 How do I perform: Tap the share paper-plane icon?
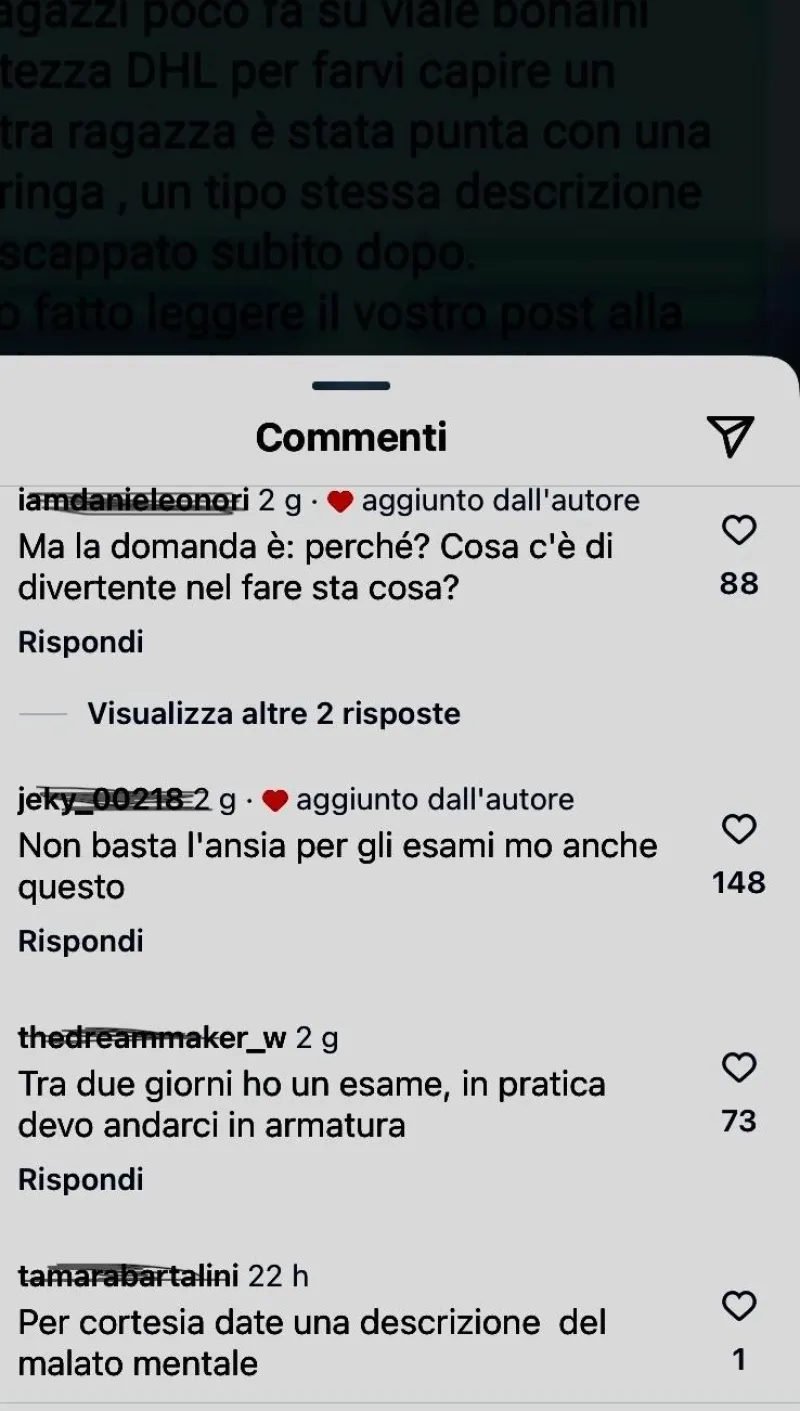pyautogui.click(x=730, y=436)
